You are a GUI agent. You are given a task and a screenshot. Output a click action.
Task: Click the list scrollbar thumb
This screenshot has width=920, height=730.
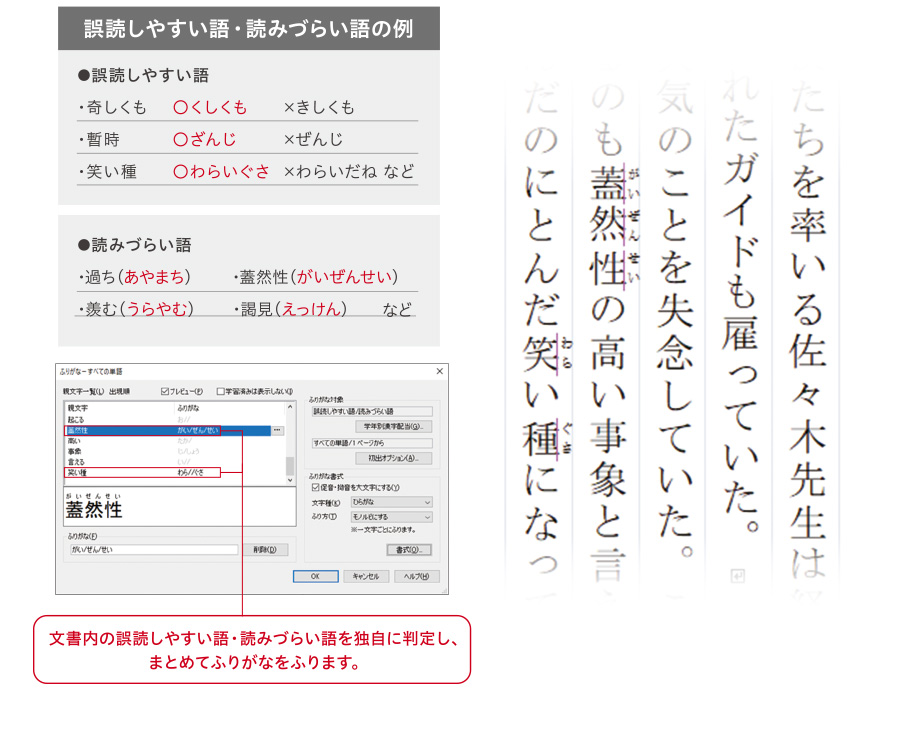(x=290, y=466)
